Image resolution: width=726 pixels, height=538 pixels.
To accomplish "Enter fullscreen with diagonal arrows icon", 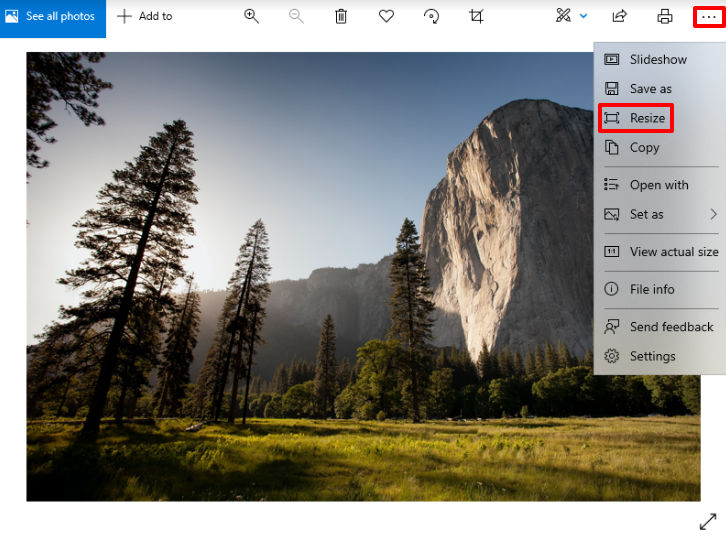I will click(x=708, y=521).
